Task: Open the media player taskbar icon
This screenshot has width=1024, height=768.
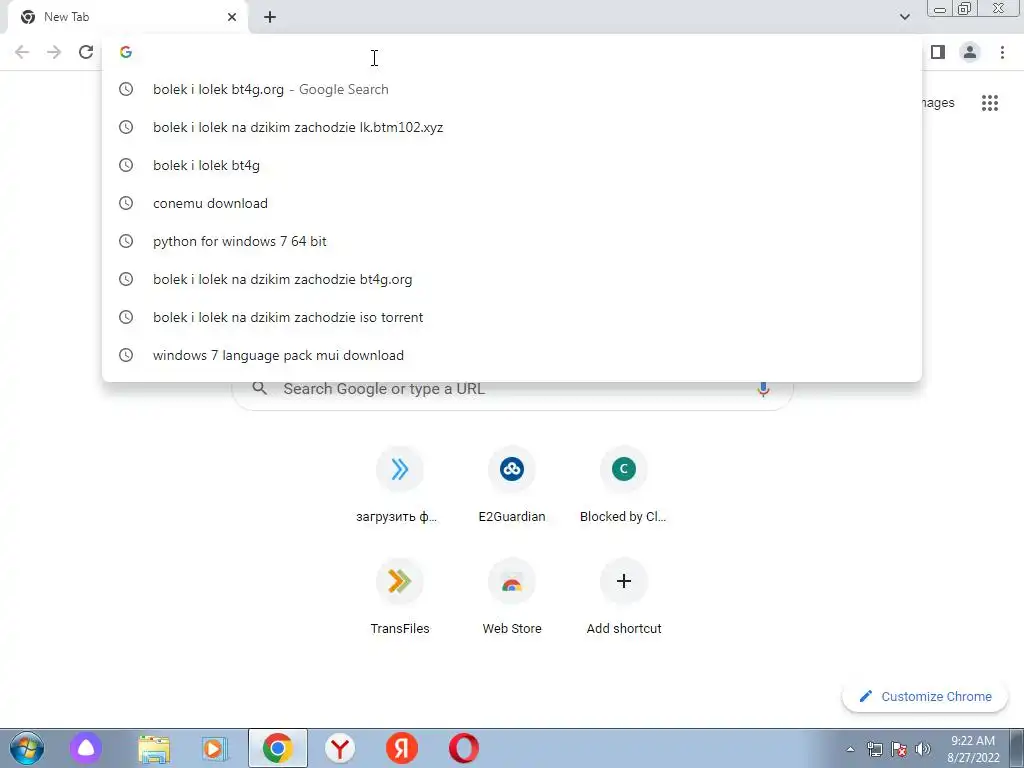Action: [x=215, y=748]
